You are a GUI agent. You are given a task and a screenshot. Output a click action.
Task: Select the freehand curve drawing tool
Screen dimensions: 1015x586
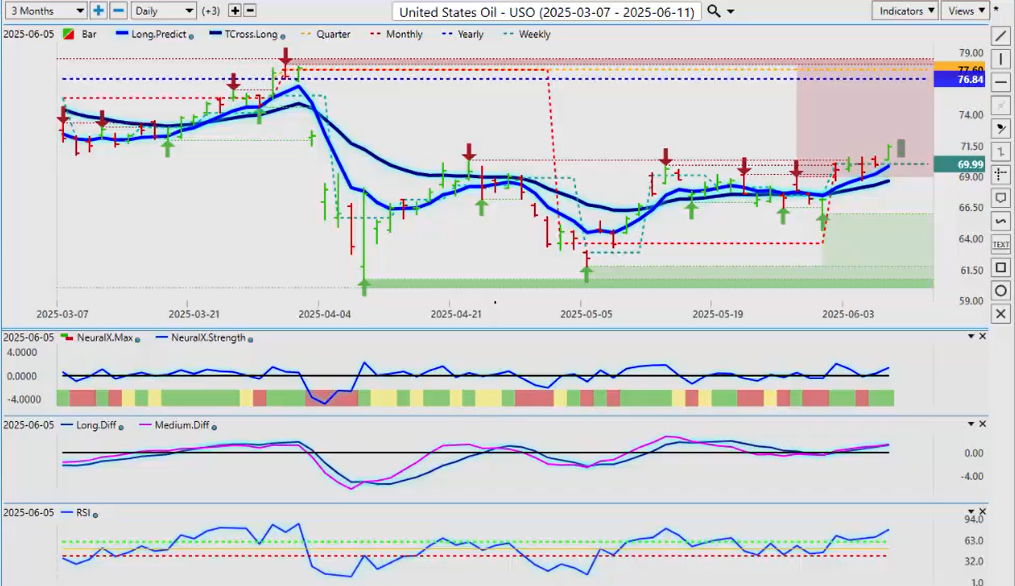pos(1000,221)
